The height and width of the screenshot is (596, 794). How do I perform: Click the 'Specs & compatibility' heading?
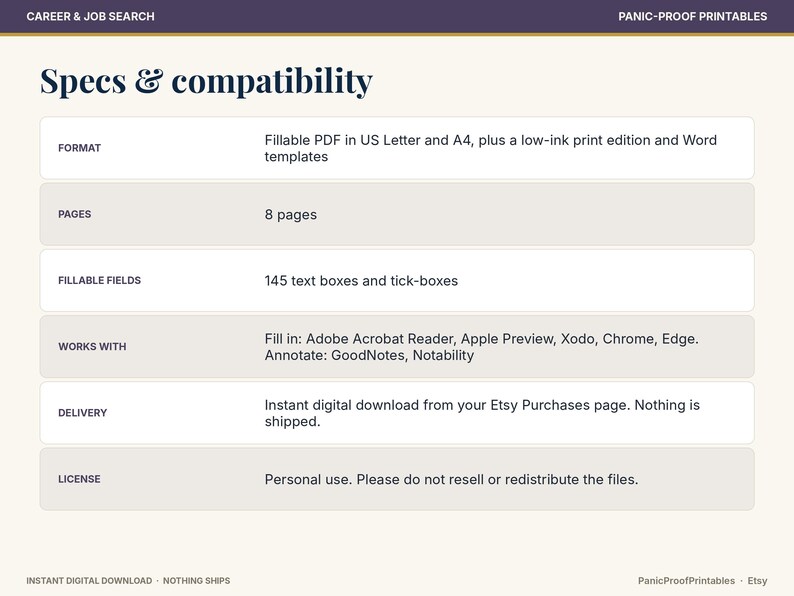pos(206,81)
